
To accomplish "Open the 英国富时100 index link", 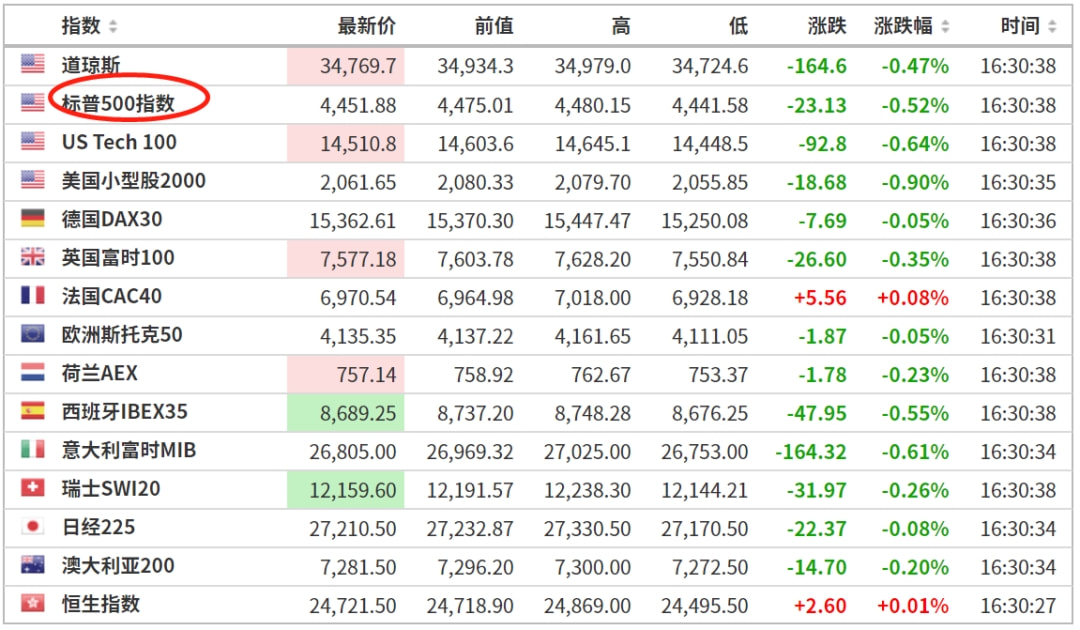I will click(x=118, y=258).
